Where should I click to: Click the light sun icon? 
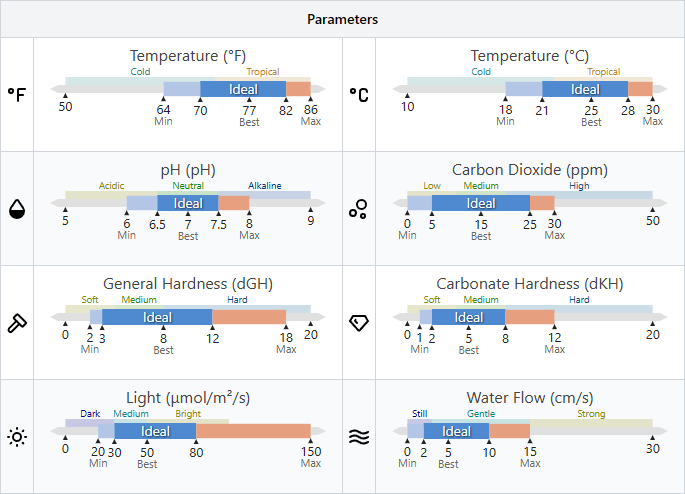click(17, 436)
